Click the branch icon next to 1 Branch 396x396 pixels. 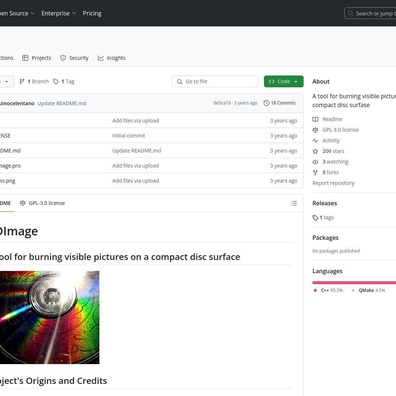pyautogui.click(x=22, y=81)
